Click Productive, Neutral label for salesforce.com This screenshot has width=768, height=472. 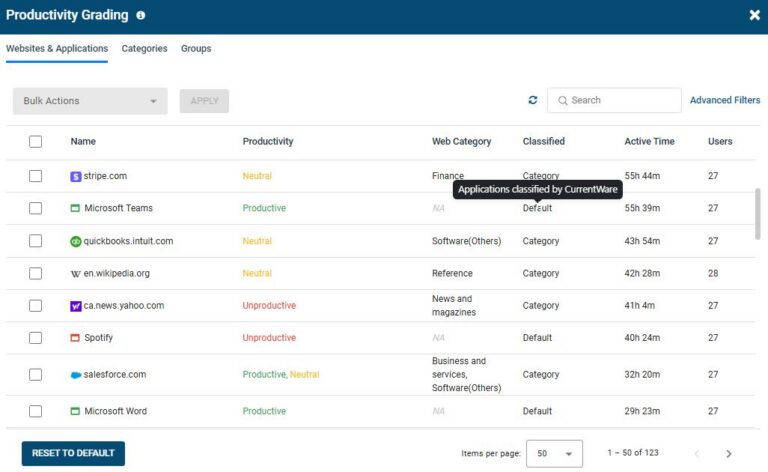[x=281, y=375]
